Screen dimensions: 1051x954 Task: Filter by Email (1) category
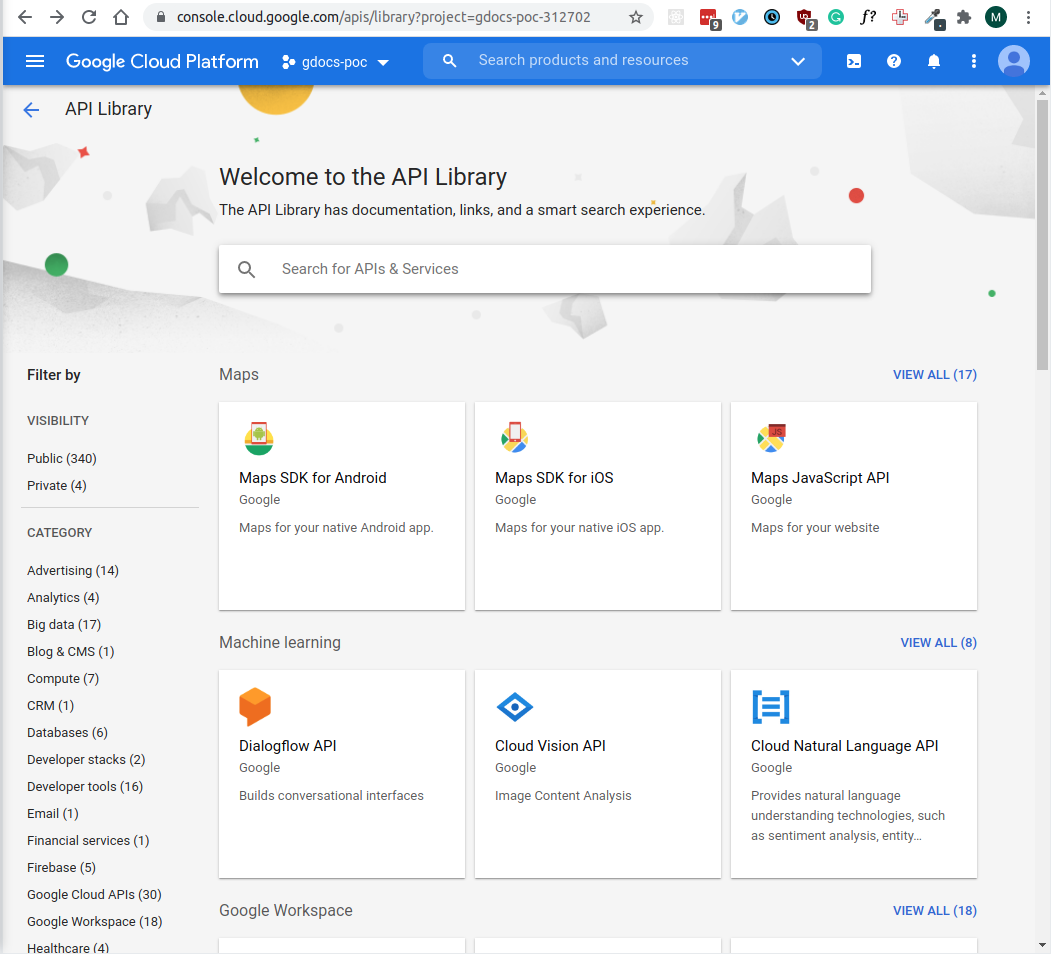click(53, 814)
